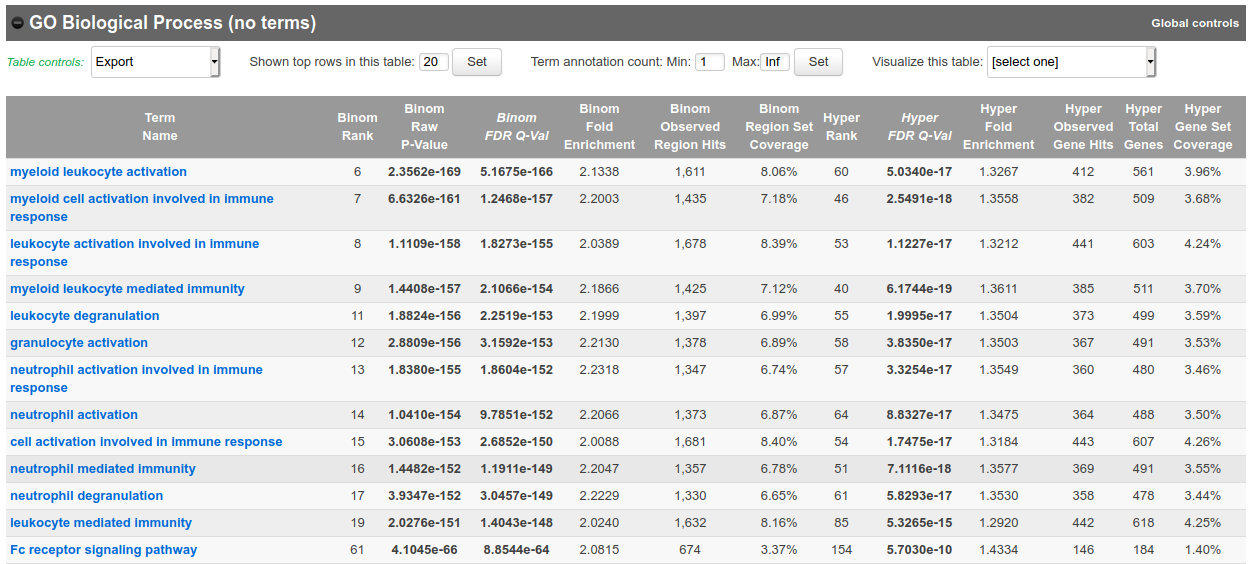Sort table by Hyper FDR Q-Val
The width and height of the screenshot is (1254, 564).
tap(919, 126)
